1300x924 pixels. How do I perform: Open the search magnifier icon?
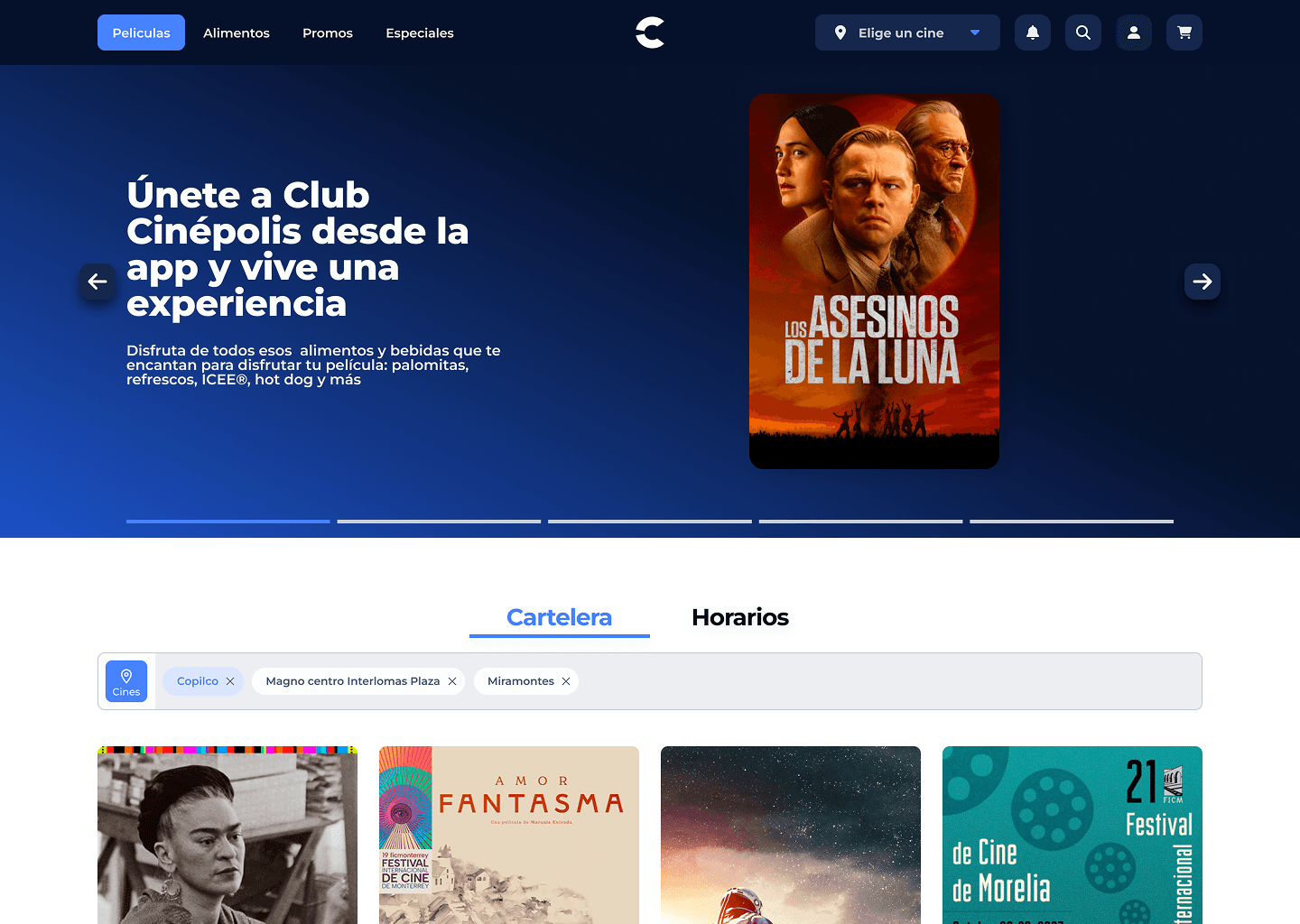pos(1083,32)
